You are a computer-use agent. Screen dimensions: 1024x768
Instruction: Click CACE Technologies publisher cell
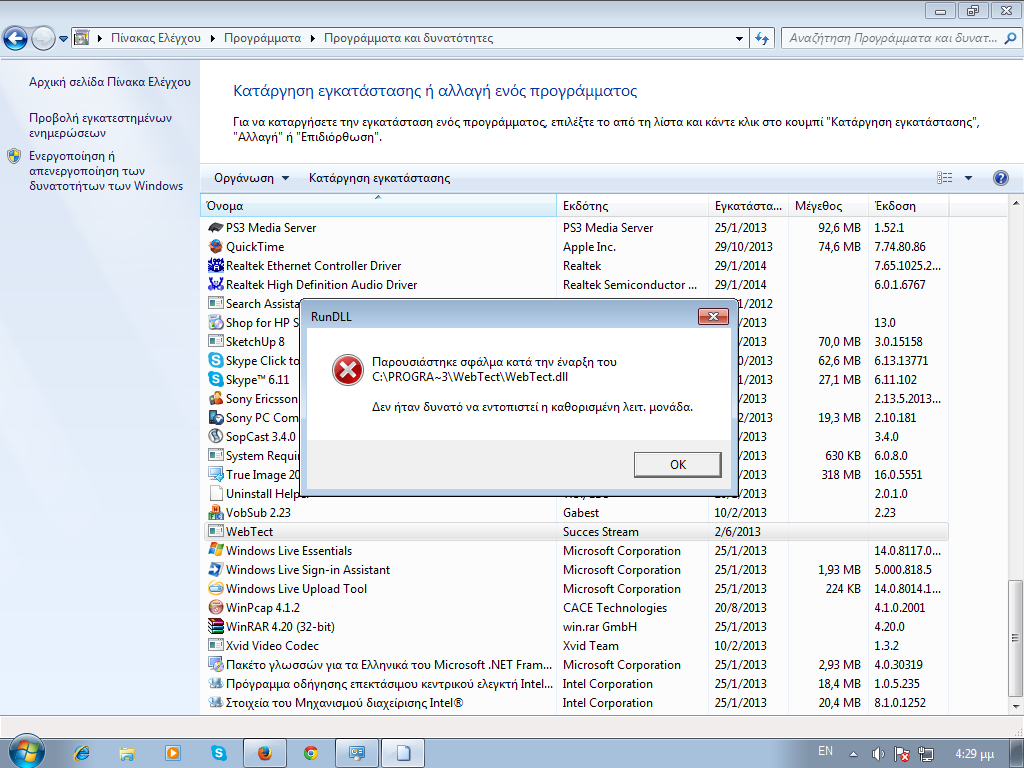tap(615, 607)
